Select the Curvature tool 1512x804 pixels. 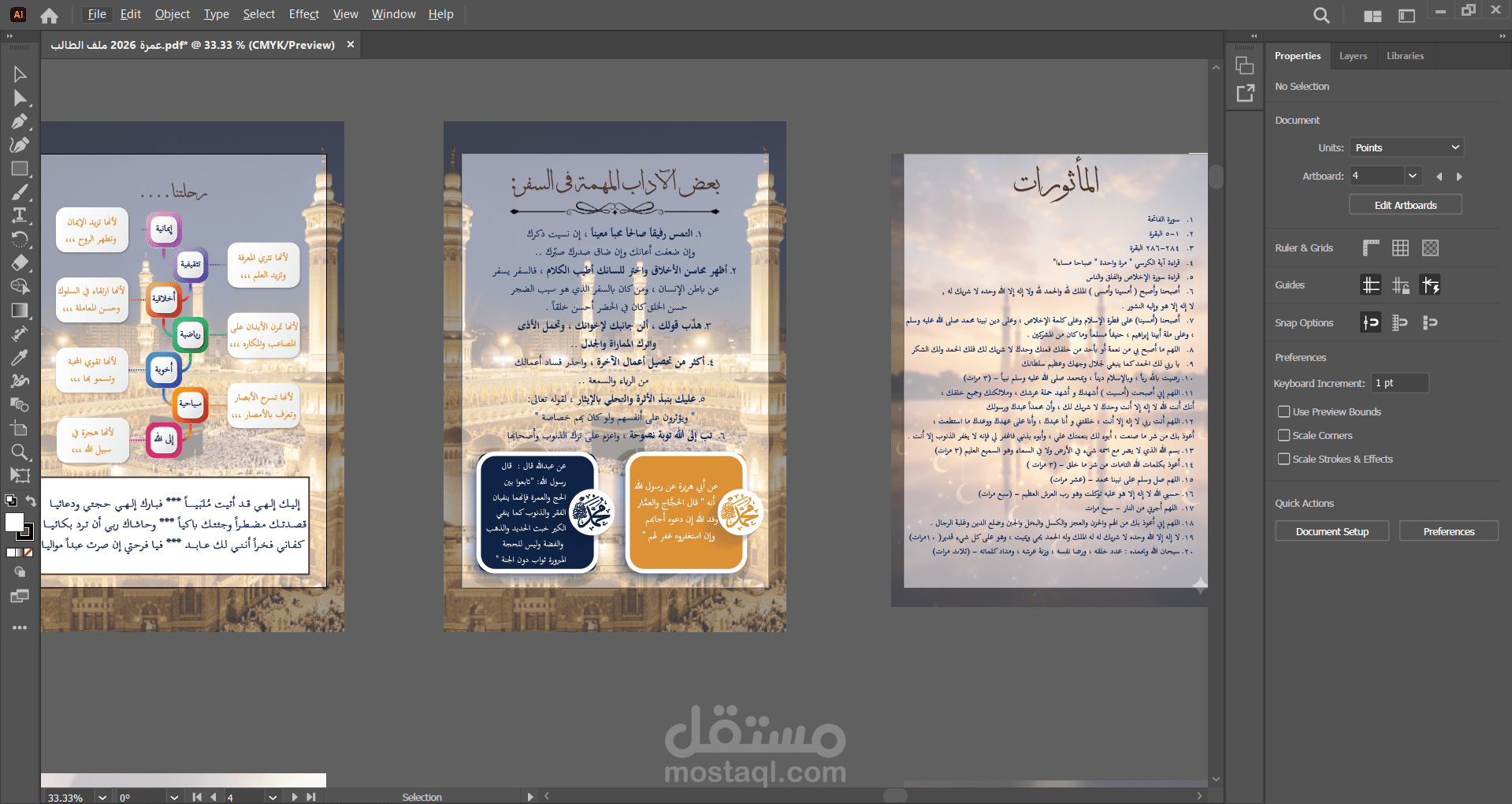click(x=20, y=145)
